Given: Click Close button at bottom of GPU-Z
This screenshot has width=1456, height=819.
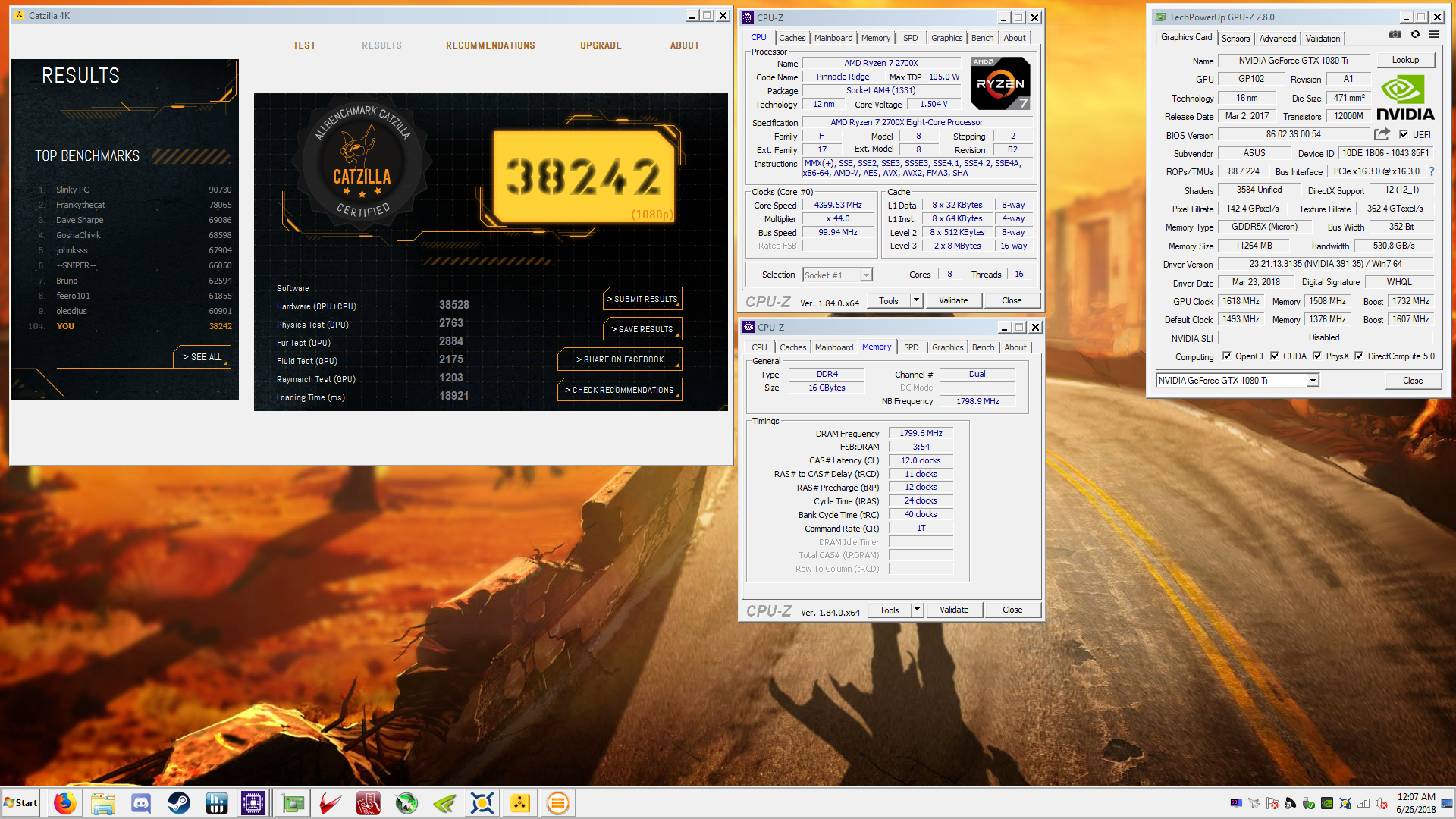Looking at the screenshot, I should (x=1413, y=381).
